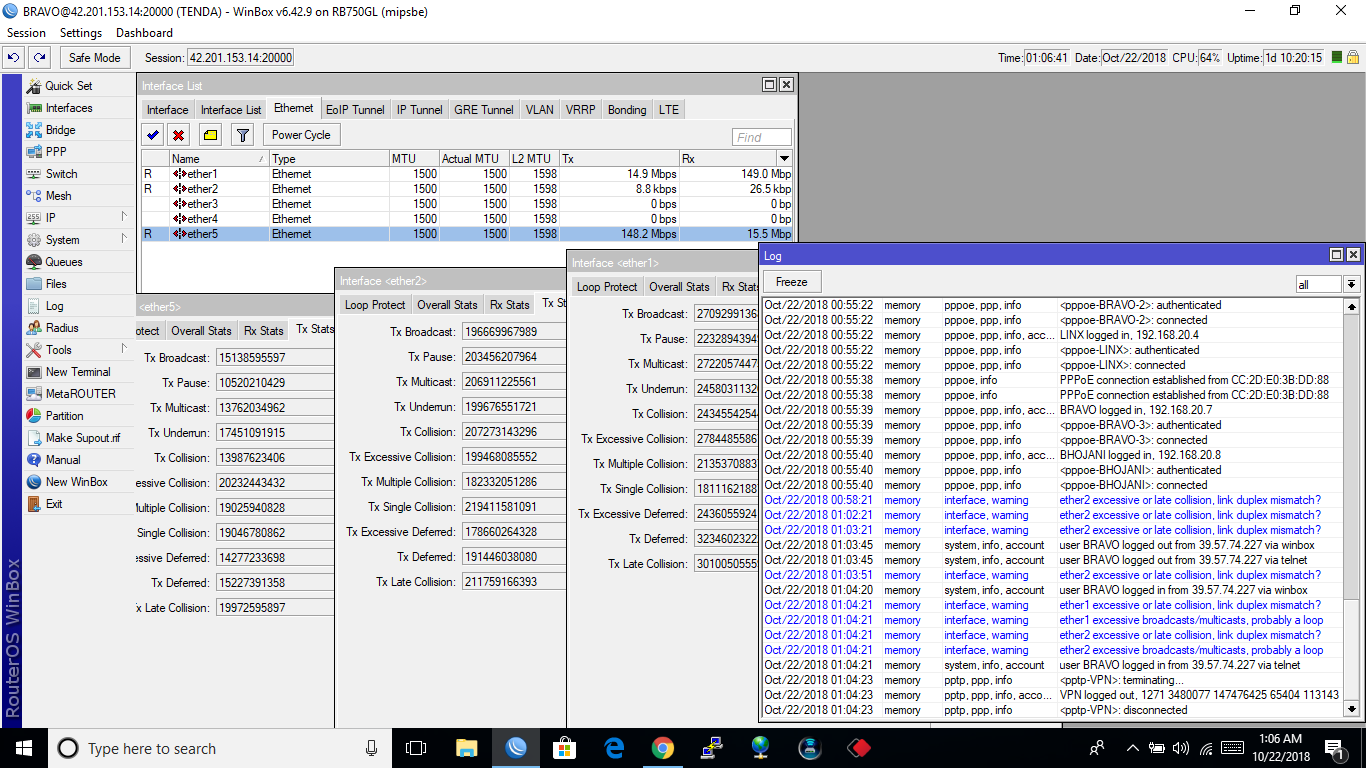
Task: Open the Settings menu
Action: [81, 32]
